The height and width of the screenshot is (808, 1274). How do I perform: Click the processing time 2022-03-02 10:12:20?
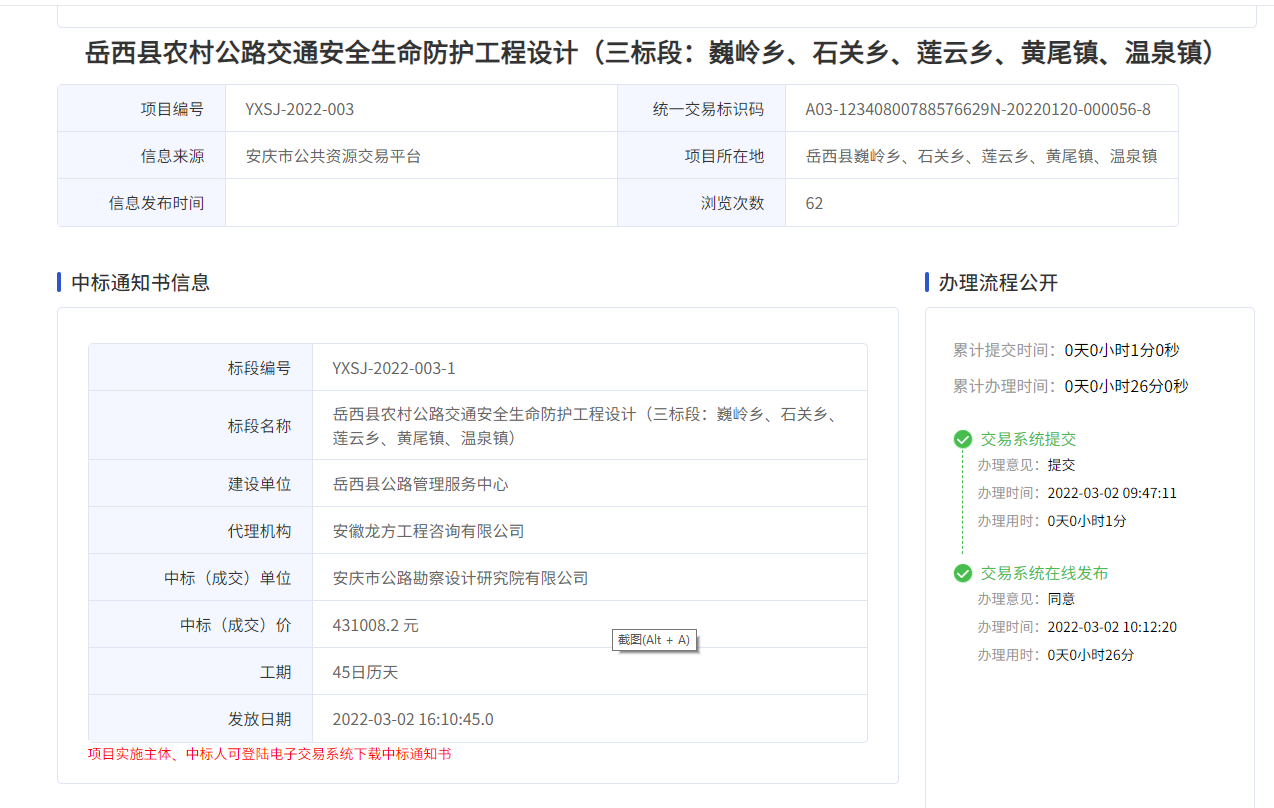pyautogui.click(x=1111, y=628)
